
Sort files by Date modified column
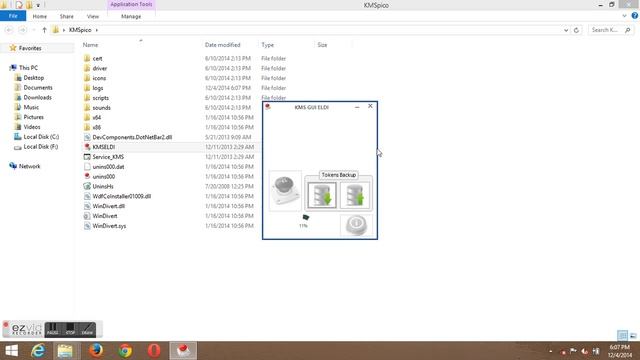tap(222, 45)
